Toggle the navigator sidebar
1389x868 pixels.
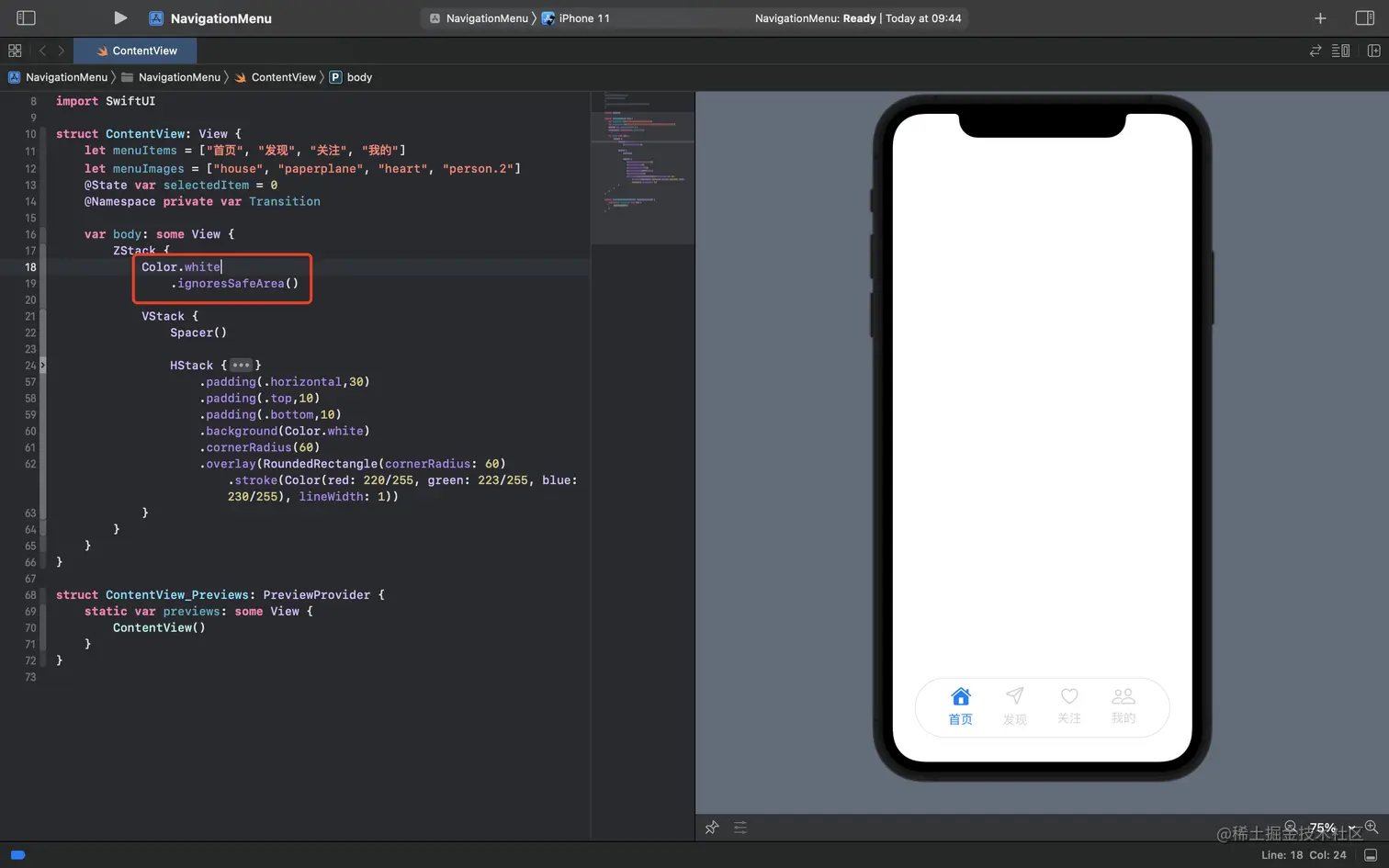click(26, 17)
